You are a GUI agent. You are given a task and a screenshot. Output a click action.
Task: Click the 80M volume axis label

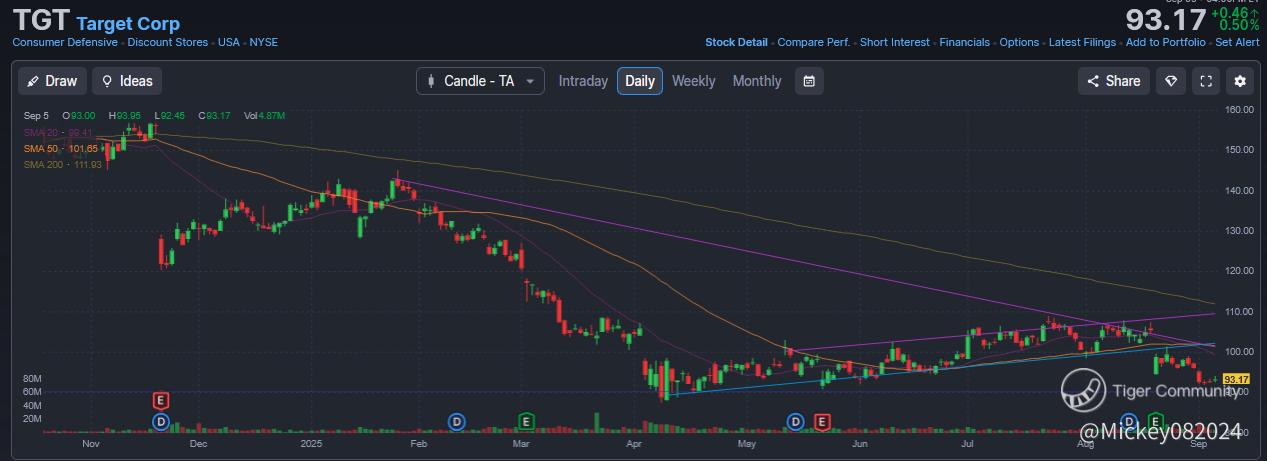[31, 380]
